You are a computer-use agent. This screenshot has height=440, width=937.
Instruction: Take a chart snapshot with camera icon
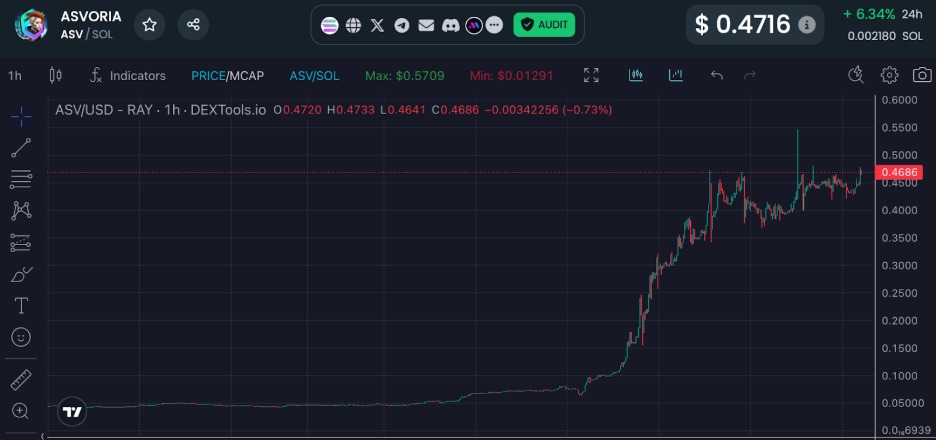(922, 75)
